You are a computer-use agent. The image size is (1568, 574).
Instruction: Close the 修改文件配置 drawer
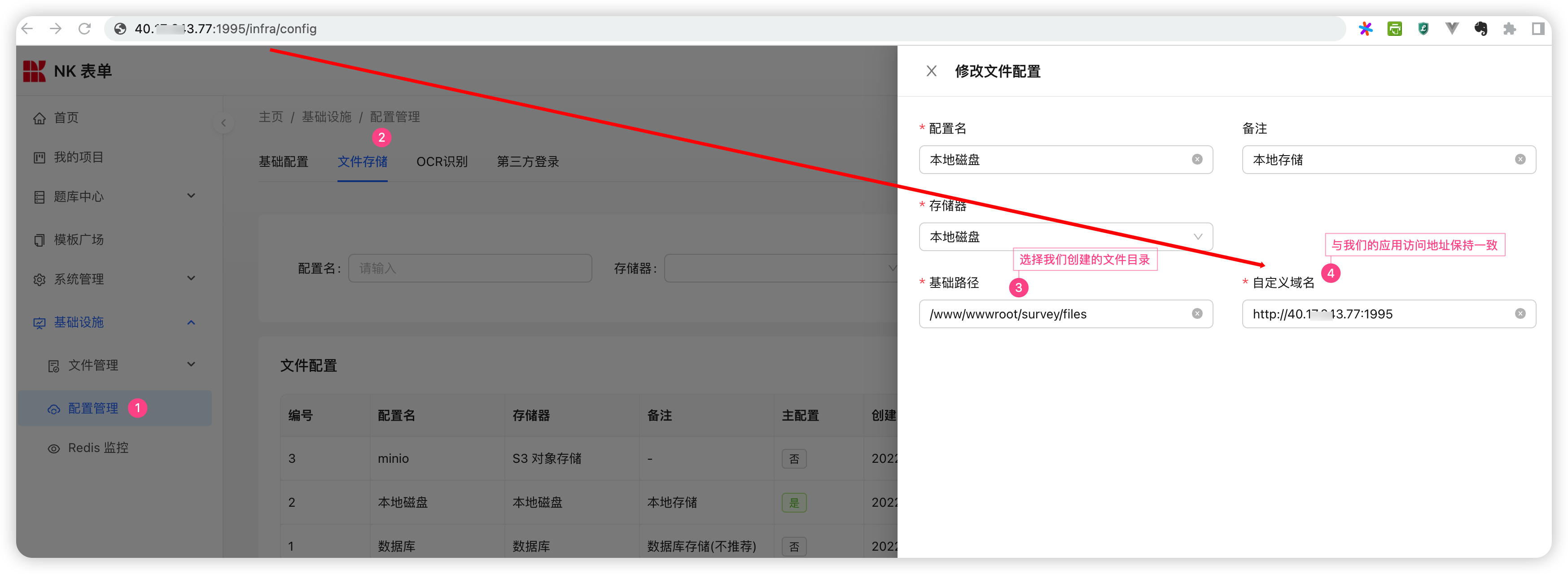pyautogui.click(x=931, y=71)
